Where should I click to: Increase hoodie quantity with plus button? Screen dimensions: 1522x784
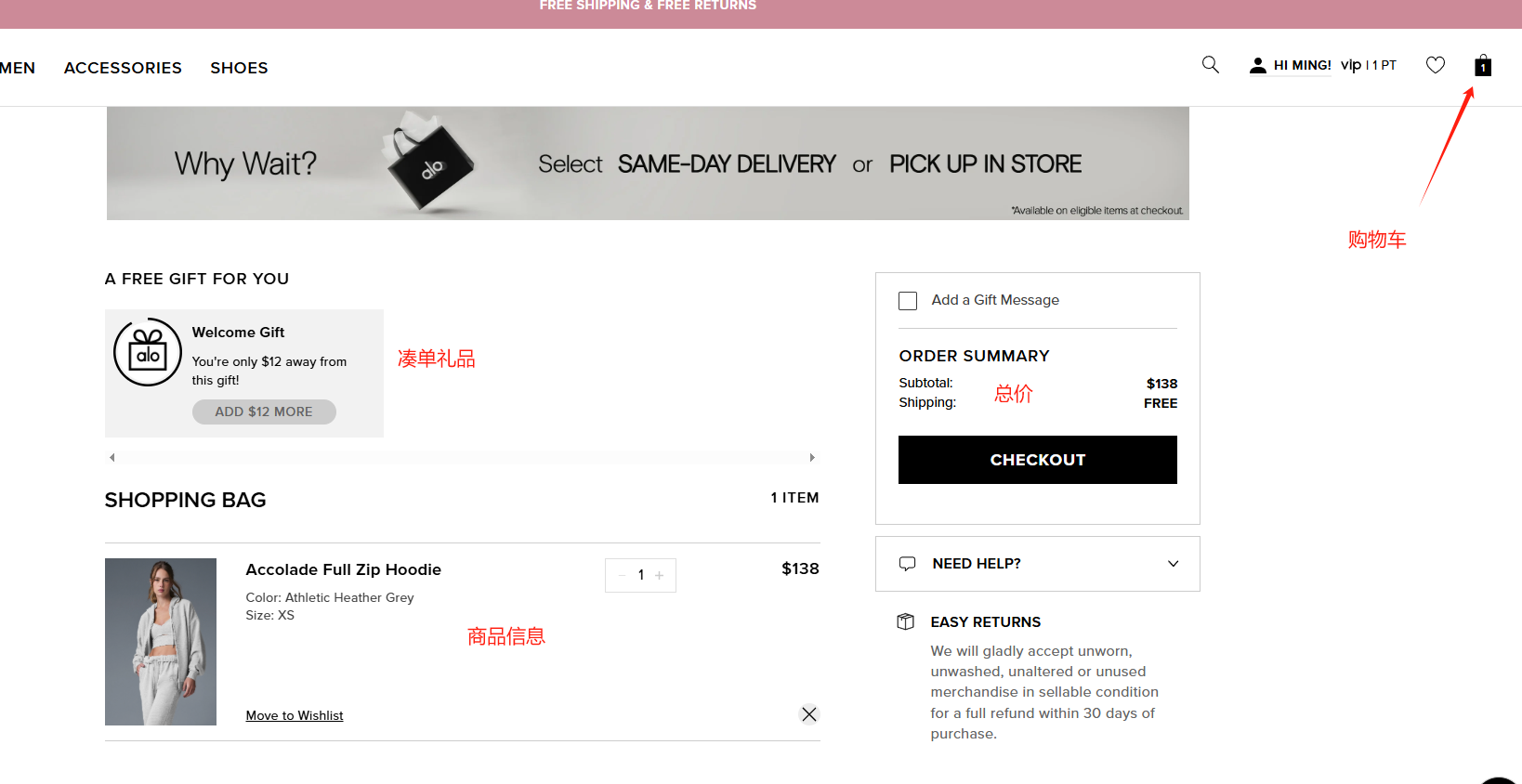pos(660,575)
